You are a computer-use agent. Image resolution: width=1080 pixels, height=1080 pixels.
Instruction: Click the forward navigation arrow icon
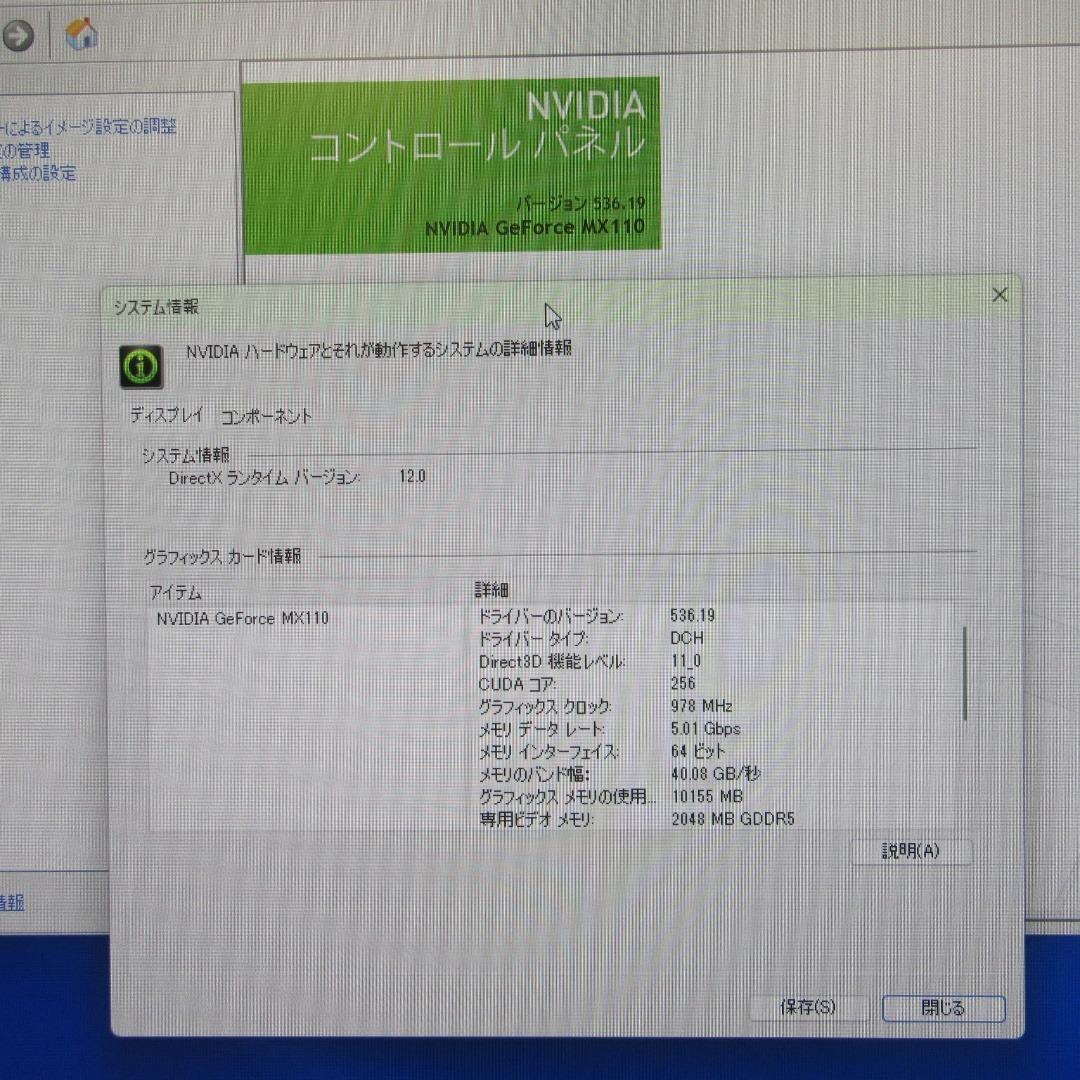18,34
